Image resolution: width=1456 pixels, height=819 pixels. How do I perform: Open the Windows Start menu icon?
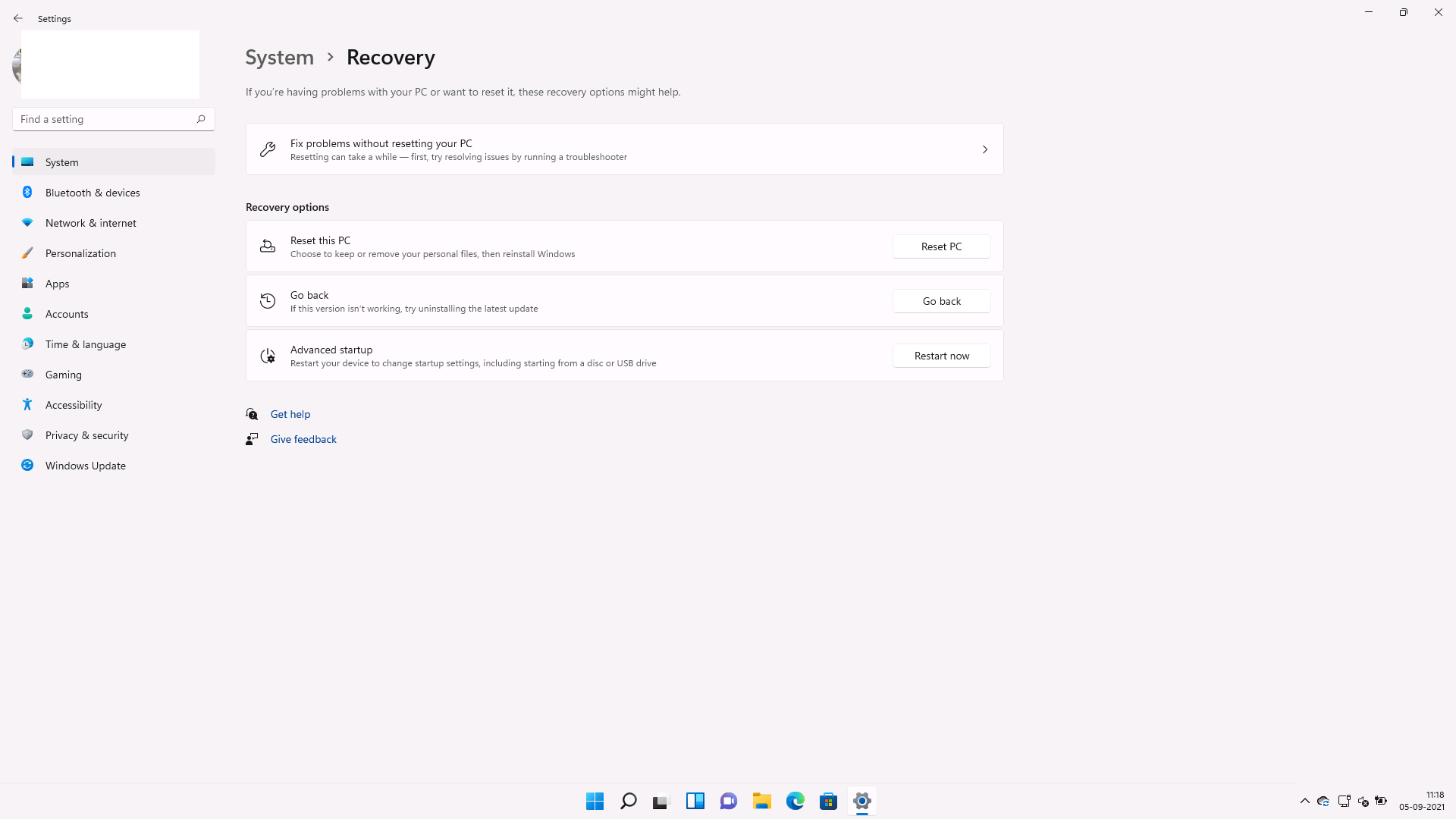pos(595,801)
